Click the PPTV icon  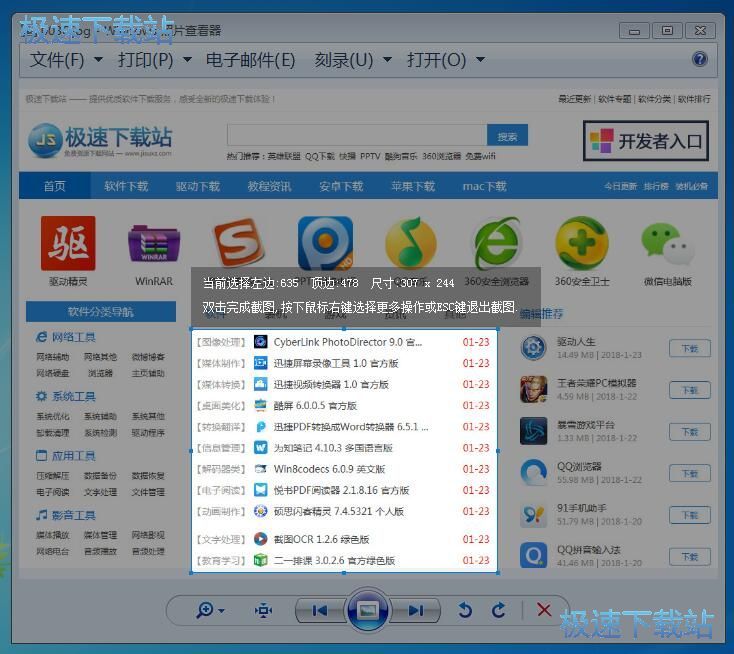pos(325,243)
